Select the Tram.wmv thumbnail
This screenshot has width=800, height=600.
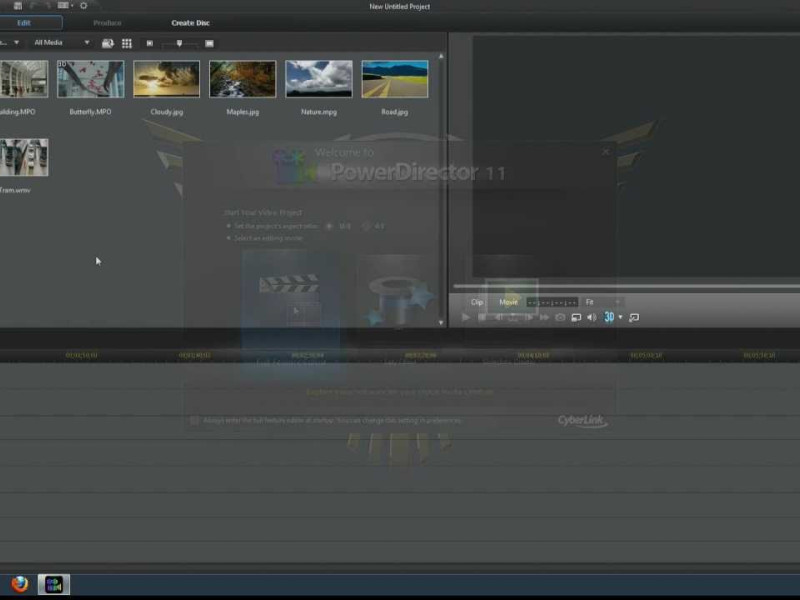(x=23, y=157)
